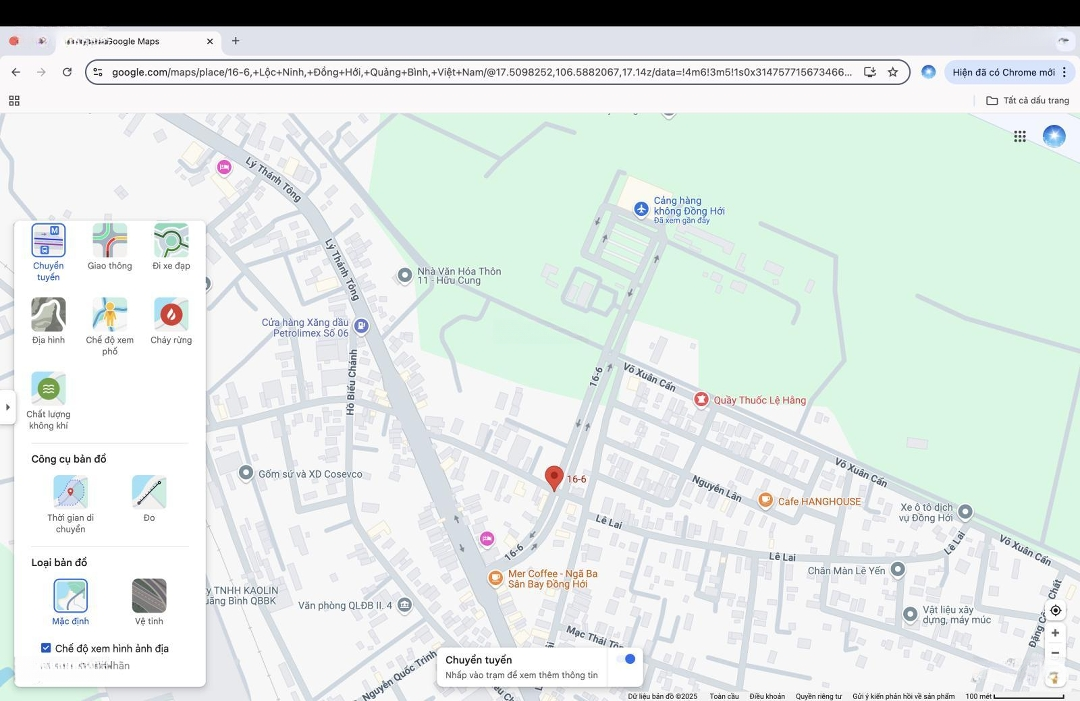
Task: Click the my-location target button
Action: point(1056,610)
